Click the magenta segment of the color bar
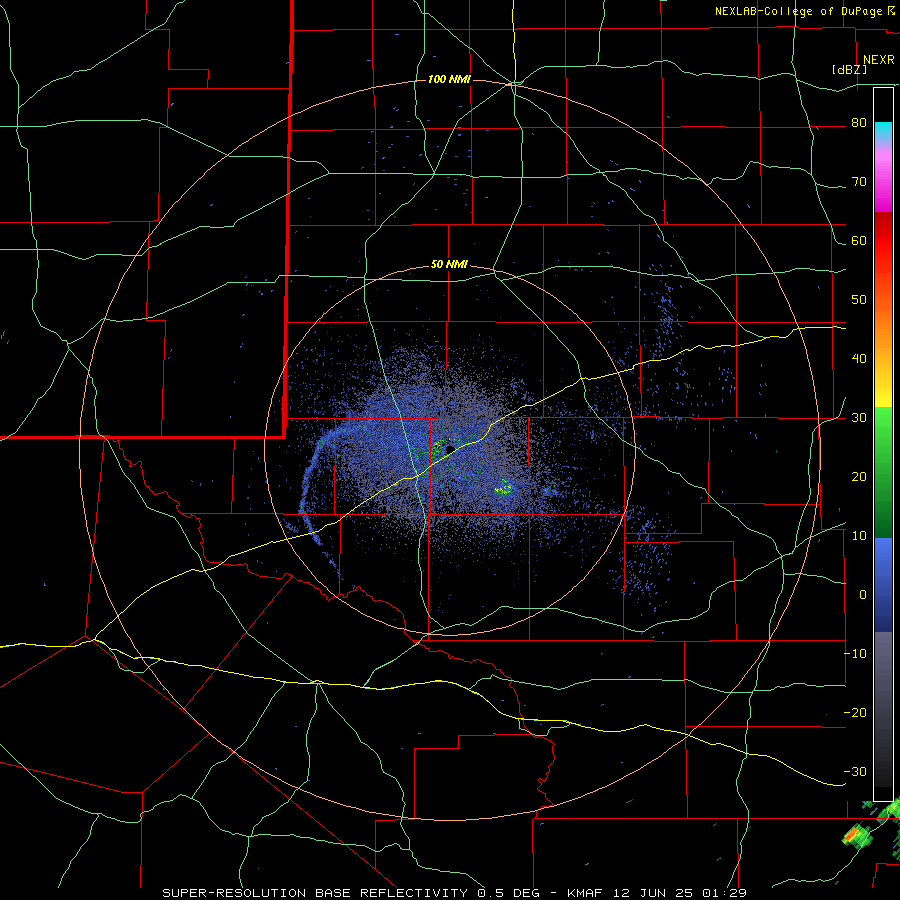The height and width of the screenshot is (900, 900). pyautogui.click(x=883, y=195)
